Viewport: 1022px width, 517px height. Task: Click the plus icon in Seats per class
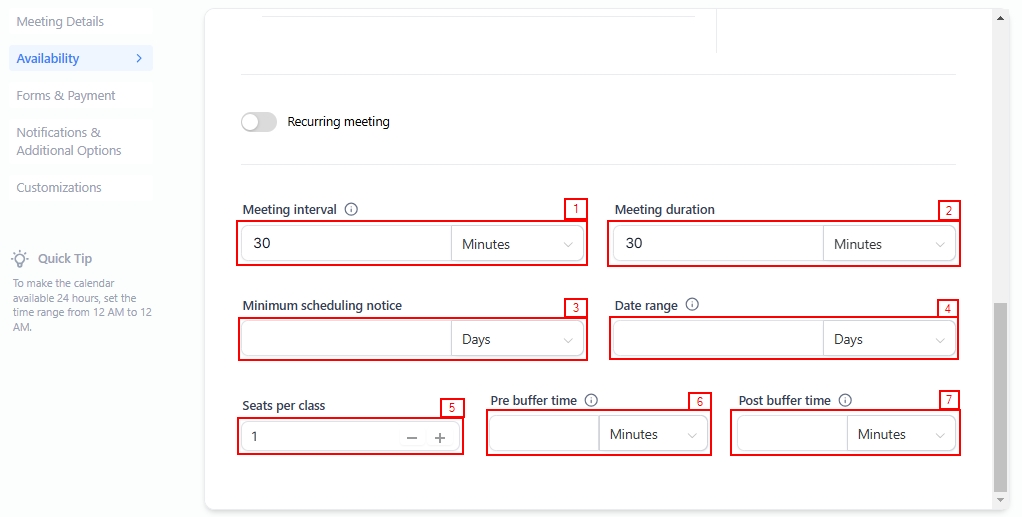[x=440, y=438]
